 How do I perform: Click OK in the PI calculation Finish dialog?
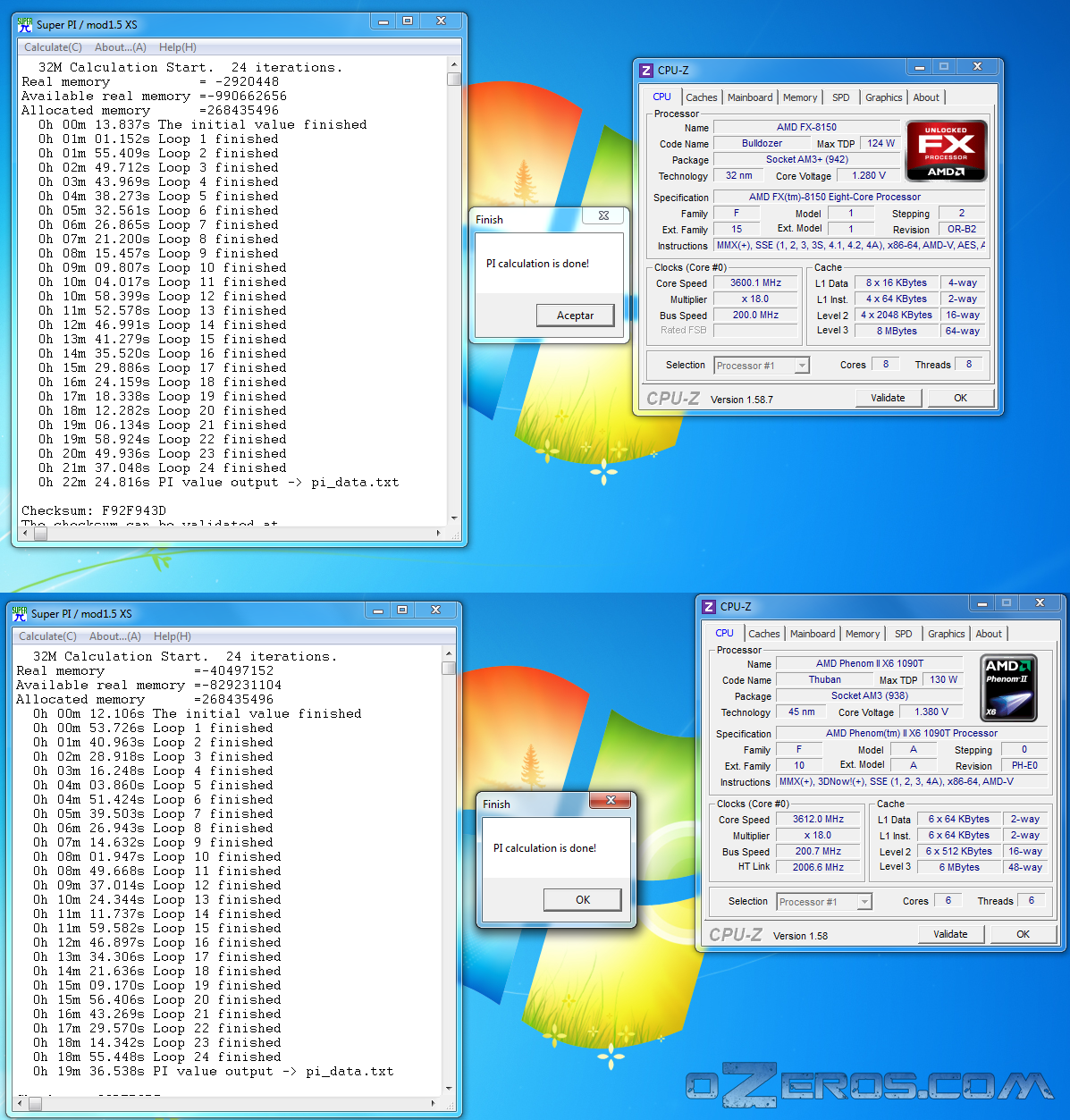[583, 900]
